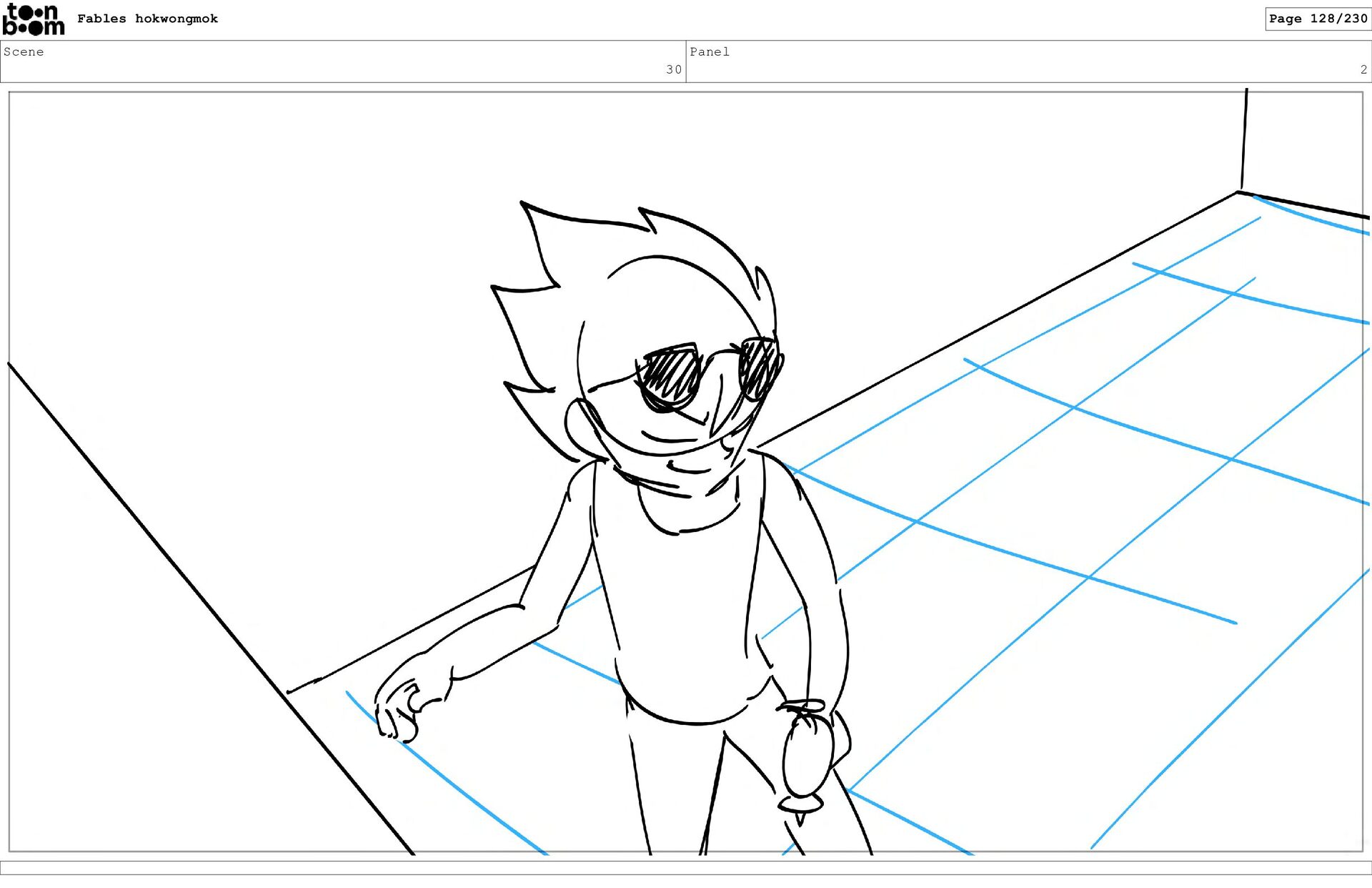Image resolution: width=1372 pixels, height=888 pixels.
Task: Click the empty notes field below panel
Action: tap(686, 867)
